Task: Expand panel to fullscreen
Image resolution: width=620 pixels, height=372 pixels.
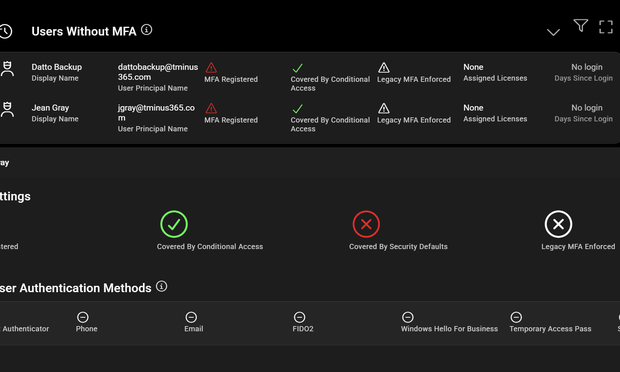Action: [x=605, y=27]
